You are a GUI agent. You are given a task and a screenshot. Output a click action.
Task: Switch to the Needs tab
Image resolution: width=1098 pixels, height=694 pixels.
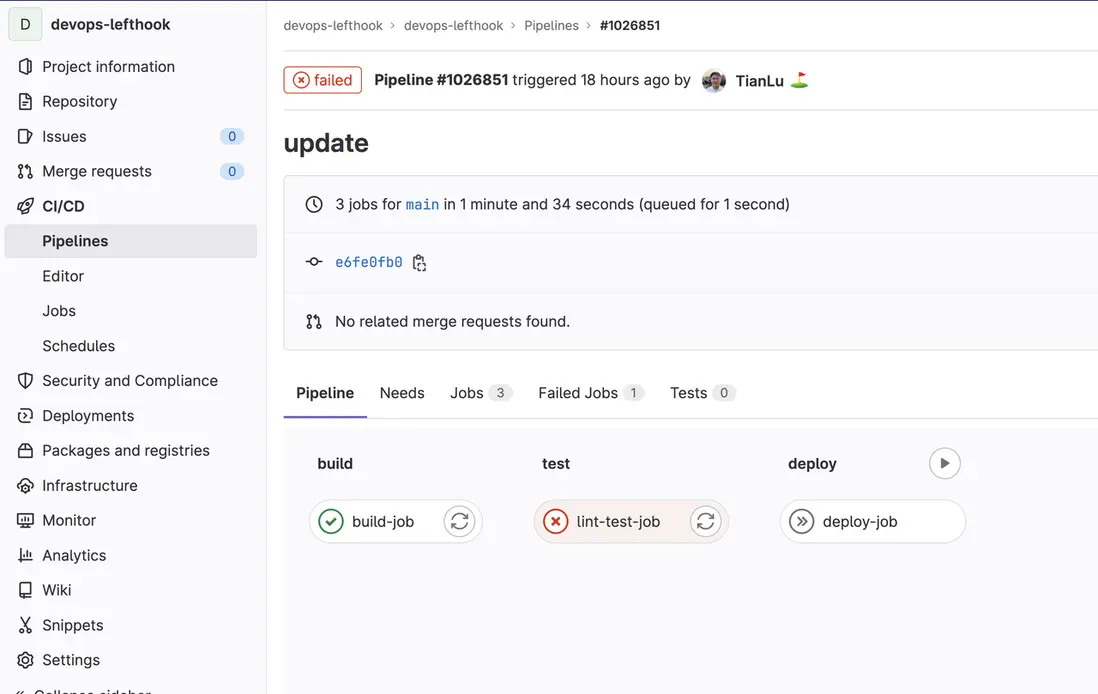[x=402, y=393]
